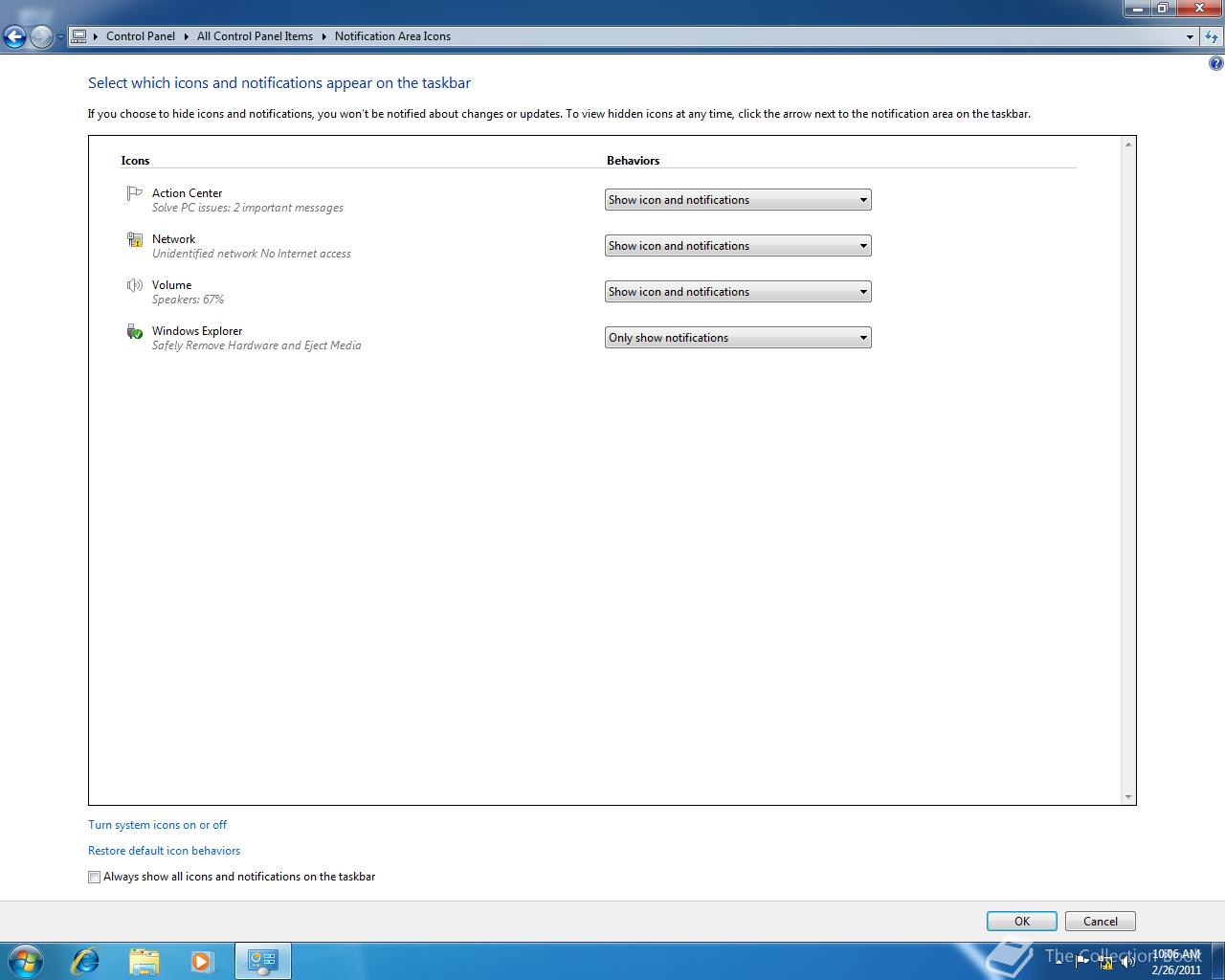The width and height of the screenshot is (1225, 980).
Task: Click the 'Speakers: 67%' text
Action: click(188, 300)
